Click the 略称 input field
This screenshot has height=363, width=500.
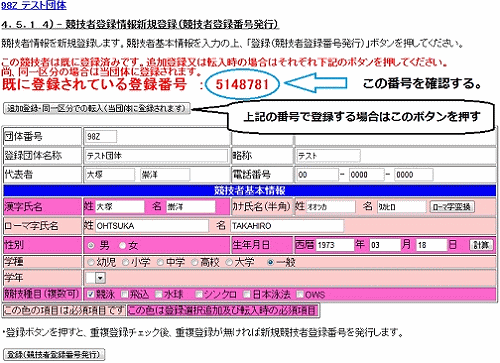(x=329, y=156)
